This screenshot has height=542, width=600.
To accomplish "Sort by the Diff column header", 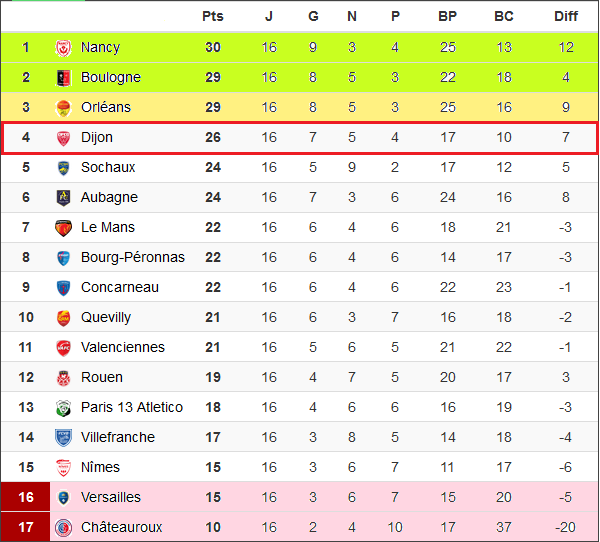I will click(566, 16).
